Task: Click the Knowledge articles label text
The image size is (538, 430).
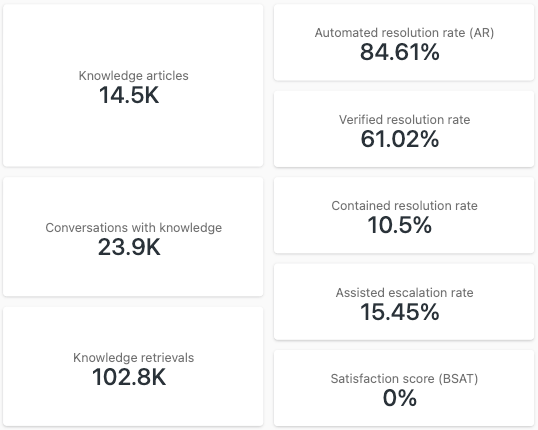Action: [133, 75]
